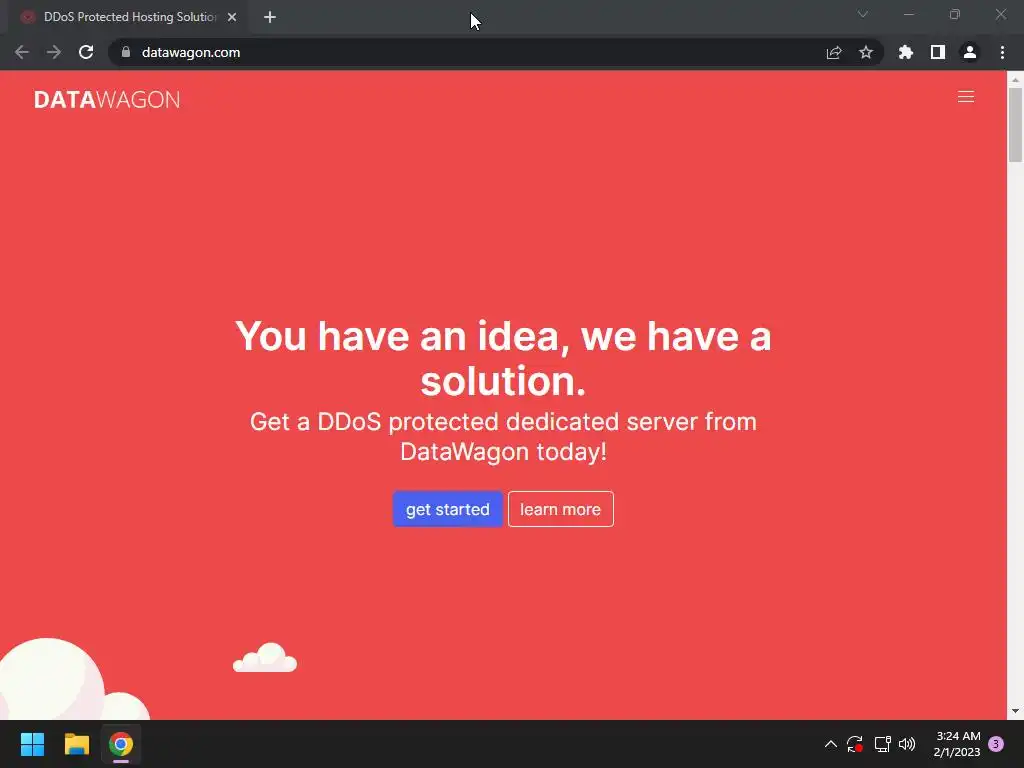Open the Chrome profile avatar
Image resolution: width=1024 pixels, height=768 pixels.
click(970, 52)
